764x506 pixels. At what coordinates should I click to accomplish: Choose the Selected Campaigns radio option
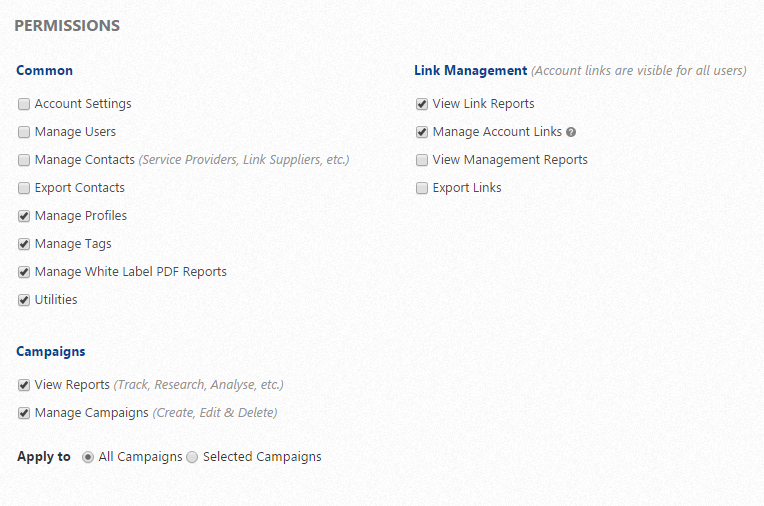[192, 457]
